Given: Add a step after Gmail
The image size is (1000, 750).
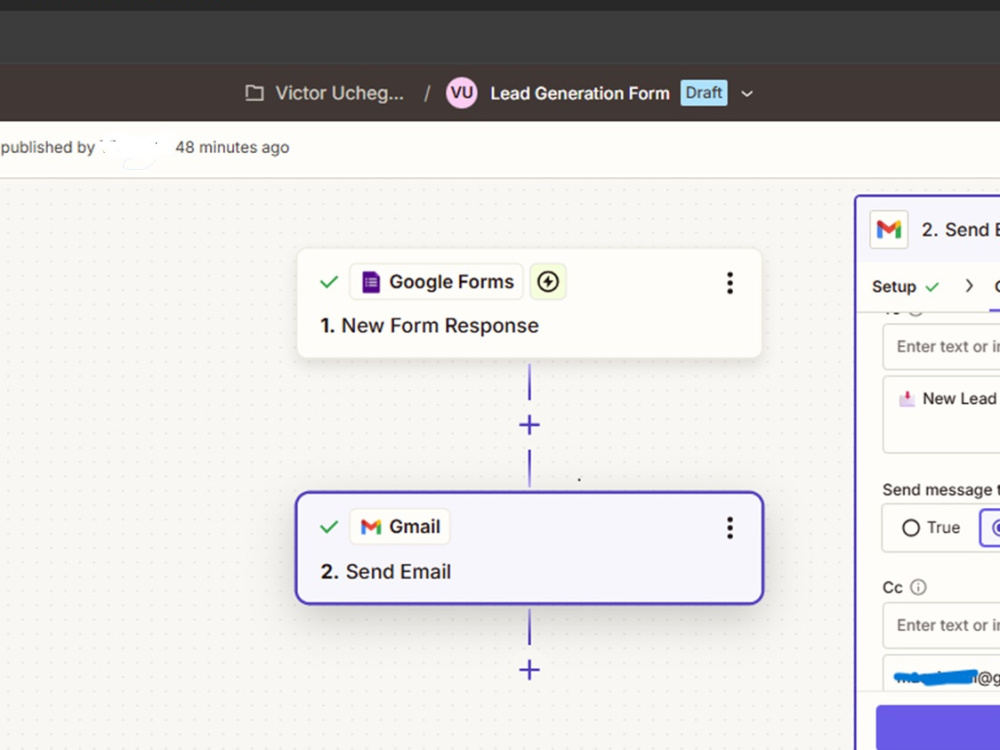Looking at the screenshot, I should (x=529, y=670).
